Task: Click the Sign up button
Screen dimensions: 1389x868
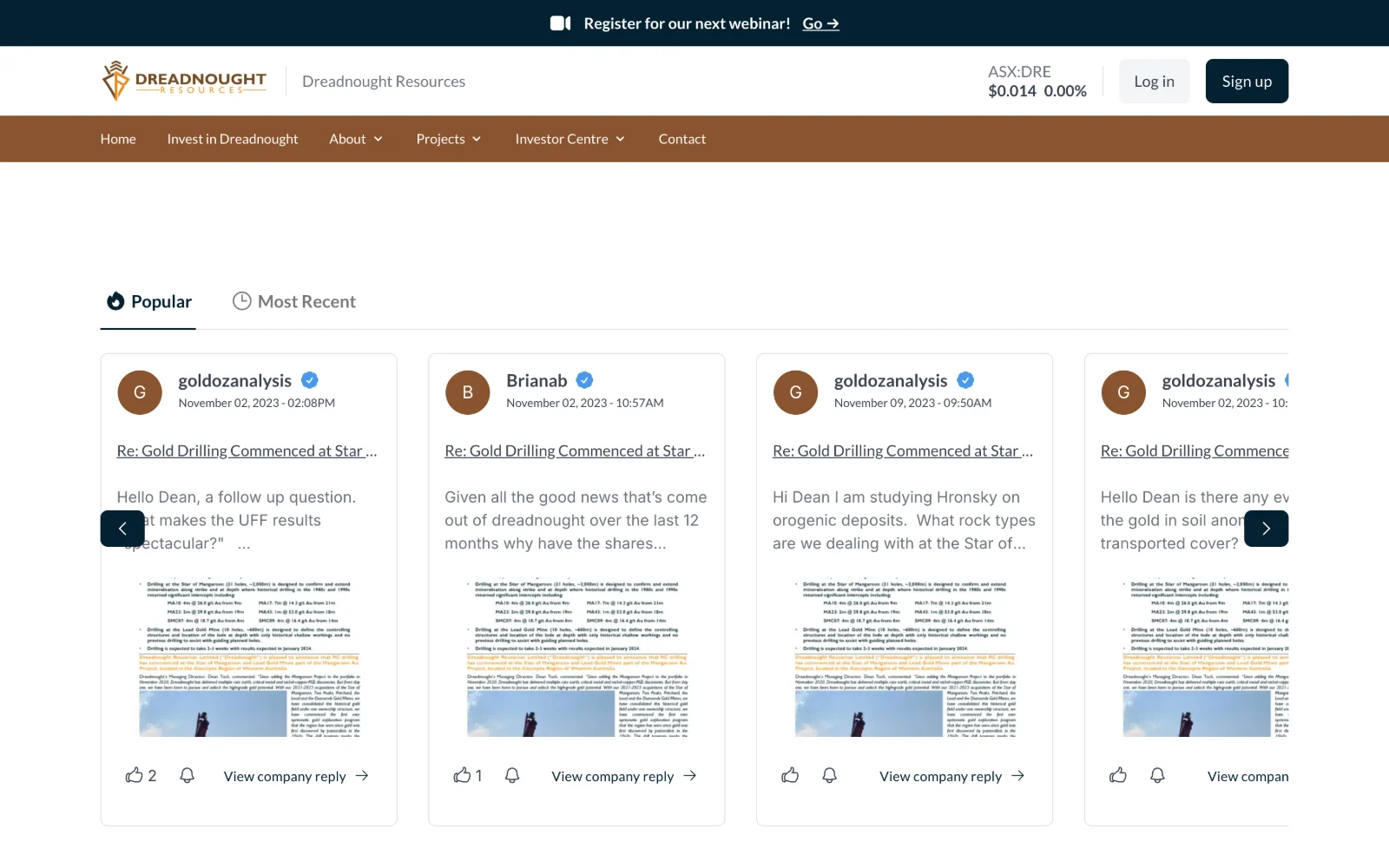Action: point(1247,81)
